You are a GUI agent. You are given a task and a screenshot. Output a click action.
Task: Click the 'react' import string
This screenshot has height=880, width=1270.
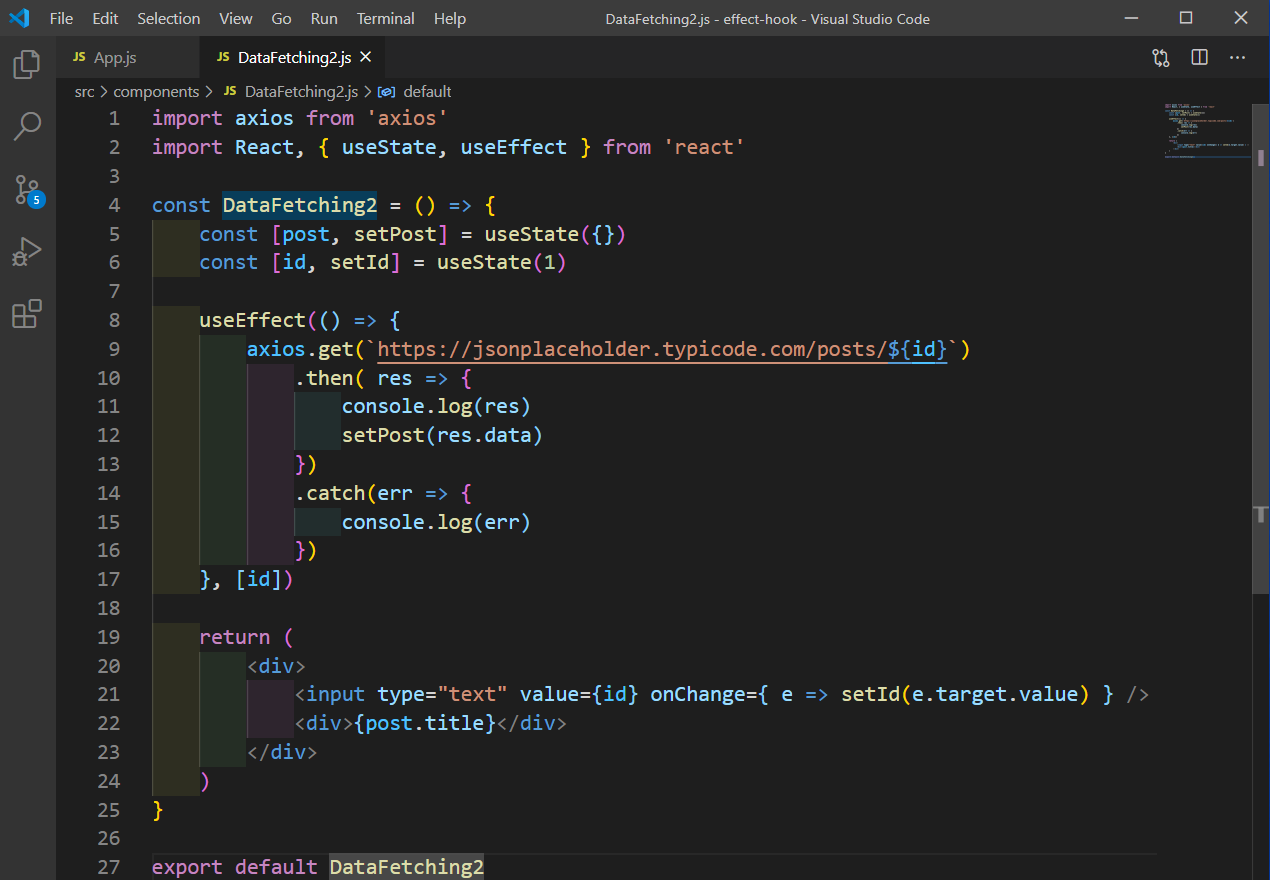point(704,147)
